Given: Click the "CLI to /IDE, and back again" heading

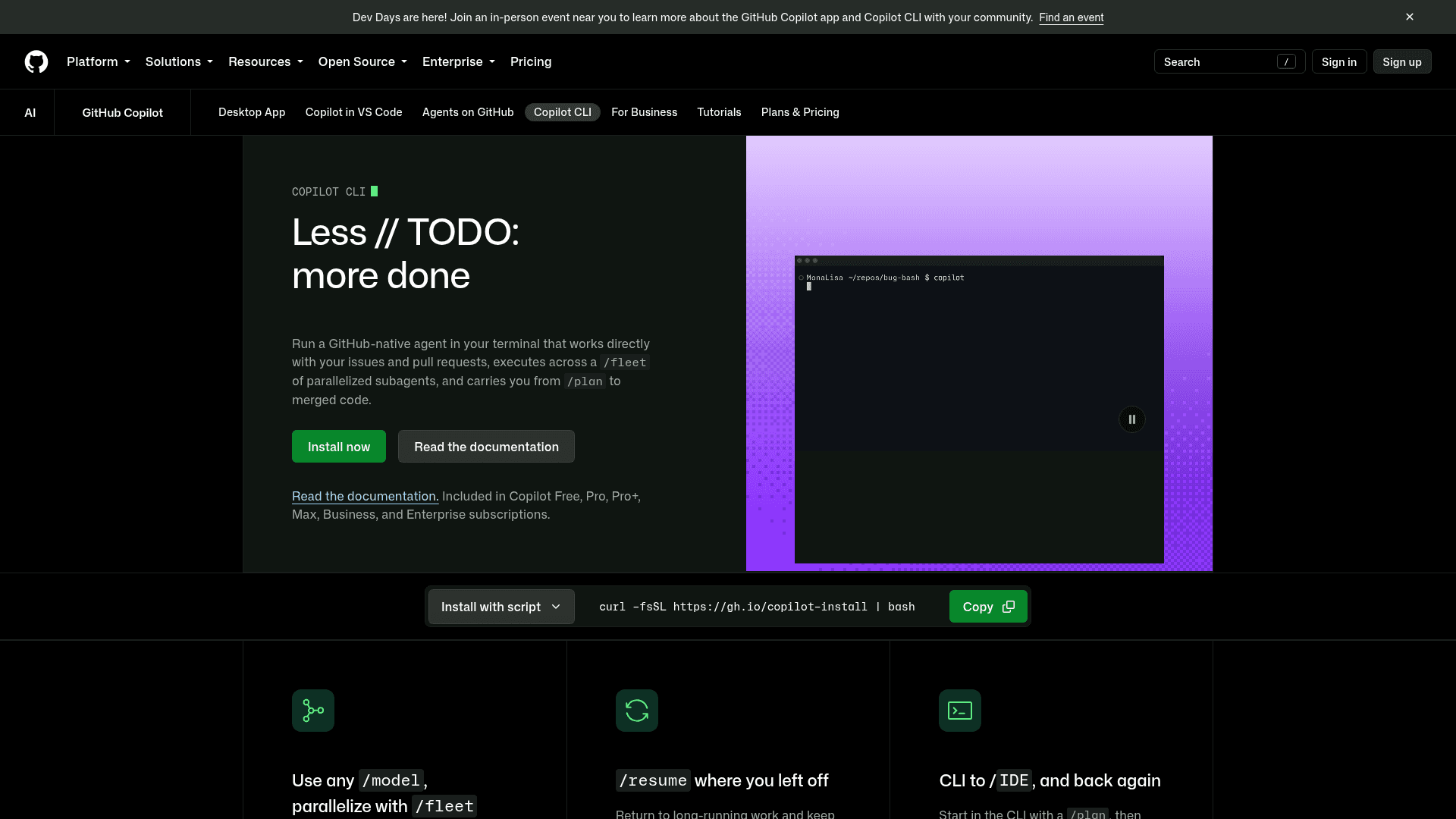Looking at the screenshot, I should 1050,780.
